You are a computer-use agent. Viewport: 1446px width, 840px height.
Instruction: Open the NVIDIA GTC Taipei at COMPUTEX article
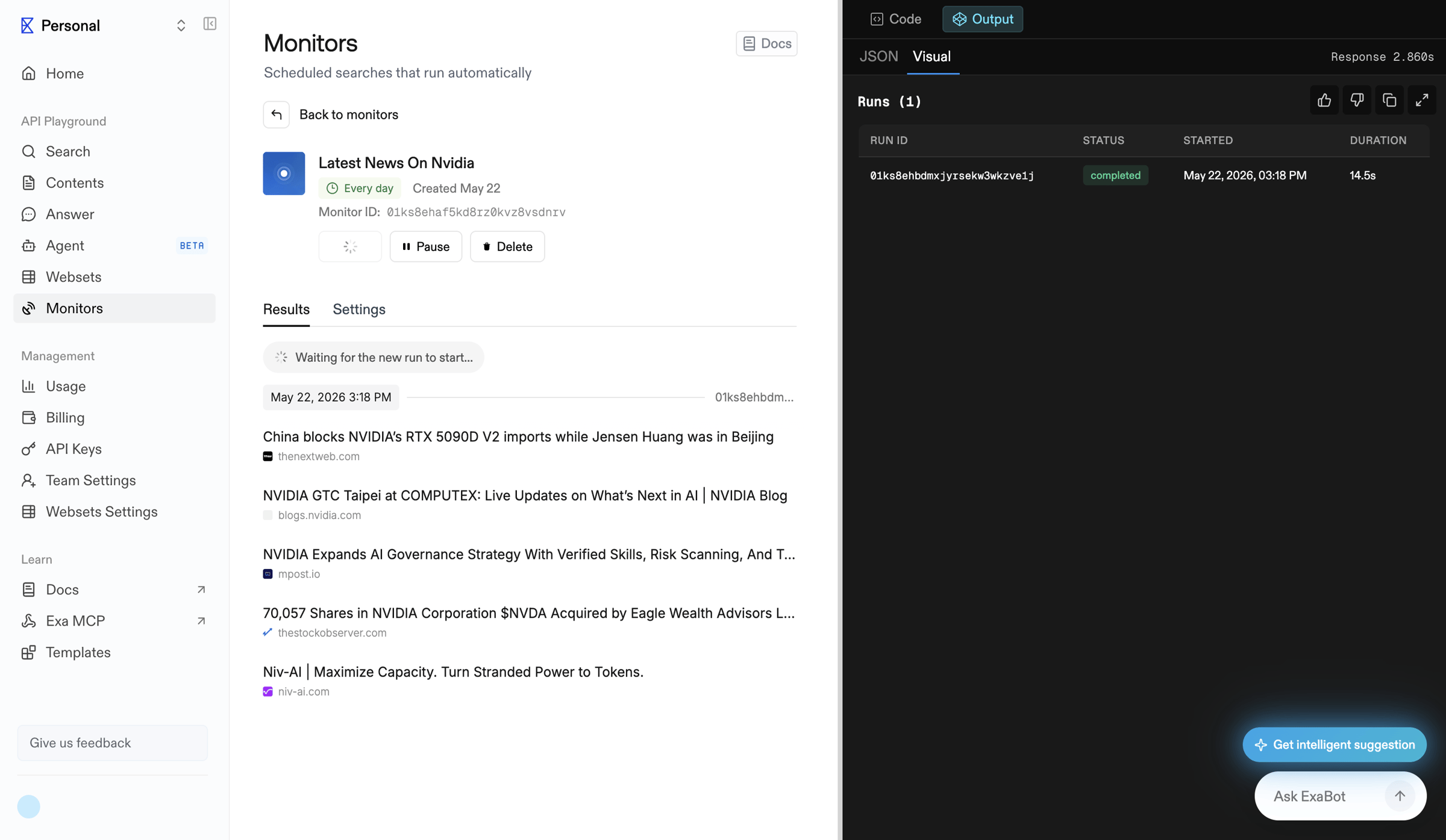coord(525,496)
